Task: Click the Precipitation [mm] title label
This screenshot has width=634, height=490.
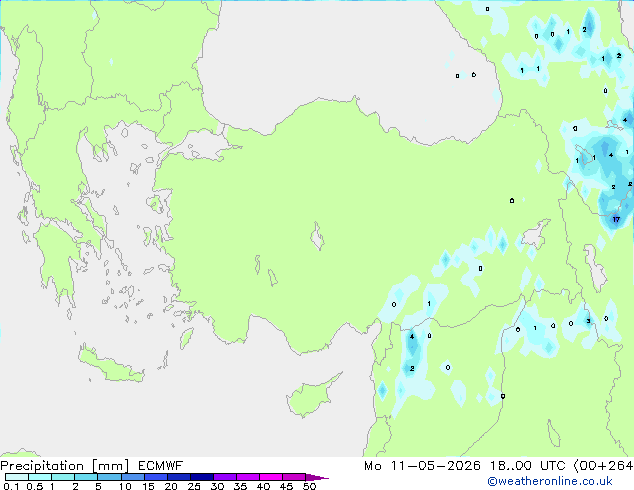Action: 65,466
